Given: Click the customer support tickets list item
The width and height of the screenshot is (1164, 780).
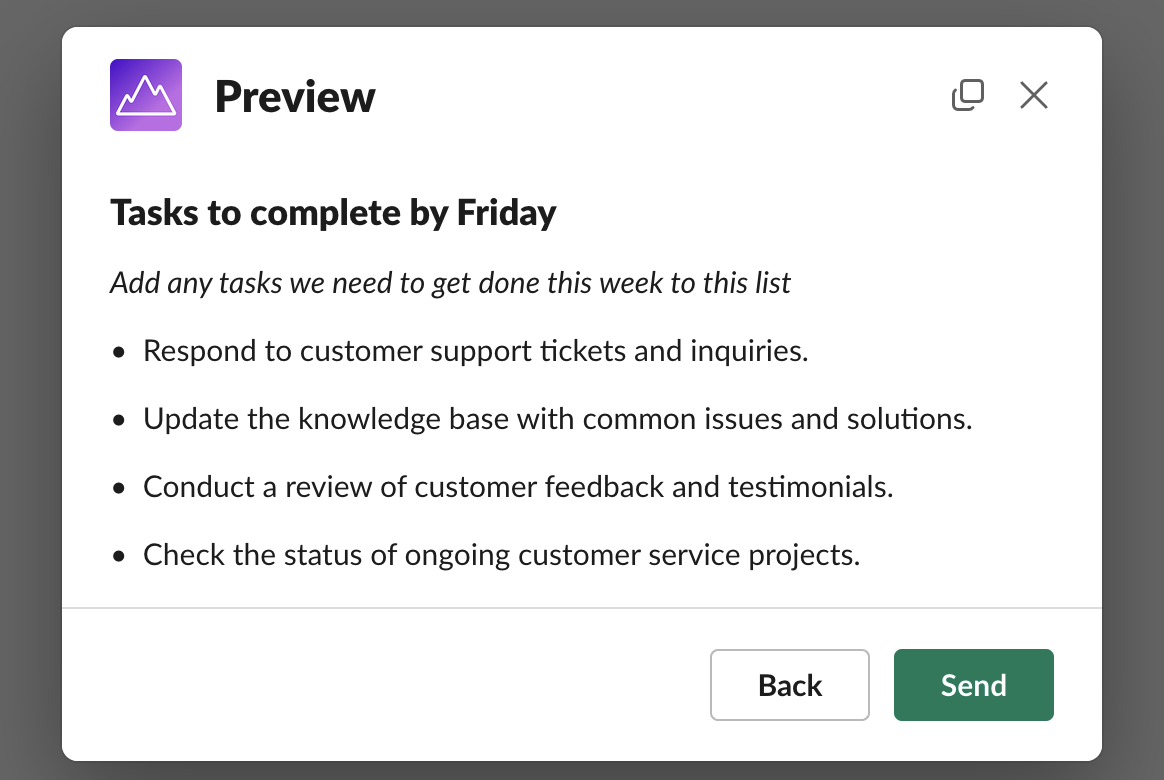Looking at the screenshot, I should pyautogui.click(x=476, y=351).
